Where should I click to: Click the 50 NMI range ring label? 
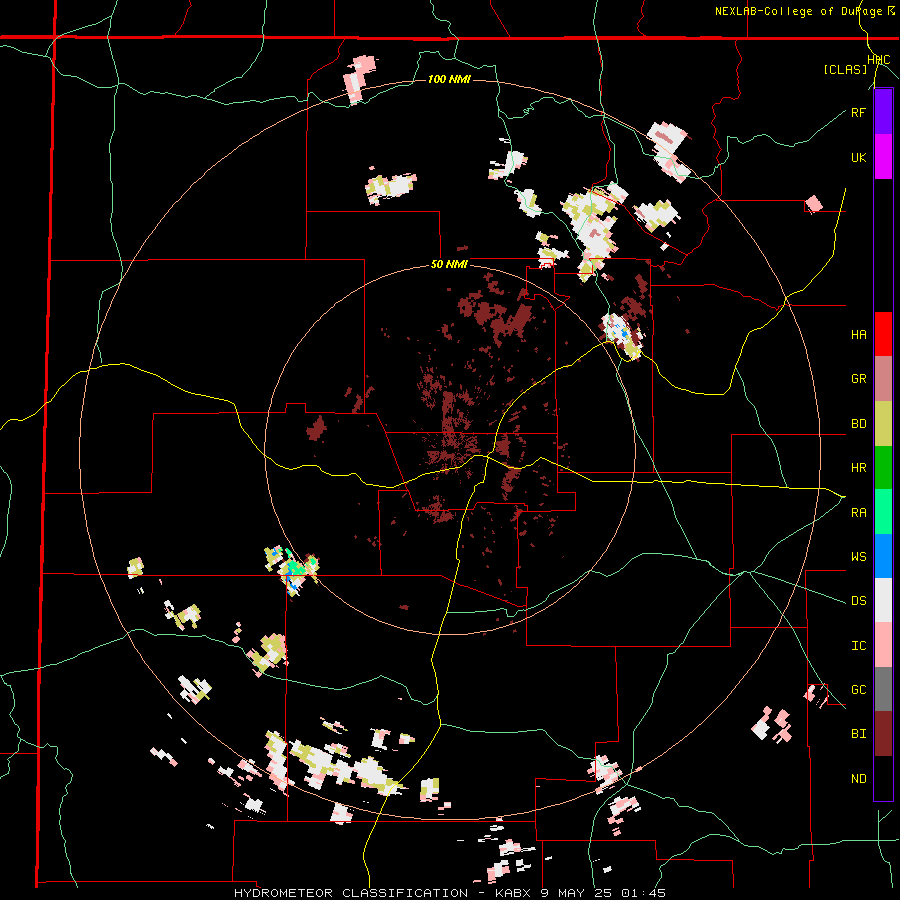[x=449, y=265]
